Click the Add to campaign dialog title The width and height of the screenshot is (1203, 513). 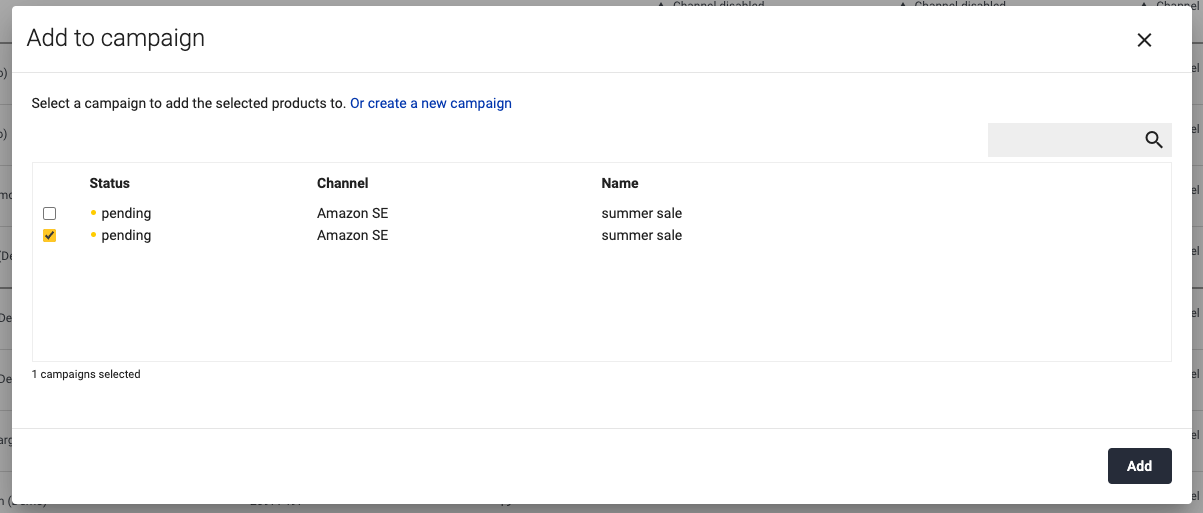coord(116,38)
